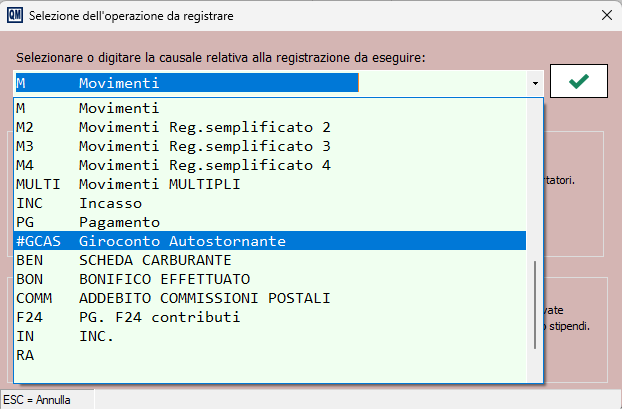Screen dimensions: 622x409
Task: Click the QM application icon in title bar
Action: [x=13, y=15]
